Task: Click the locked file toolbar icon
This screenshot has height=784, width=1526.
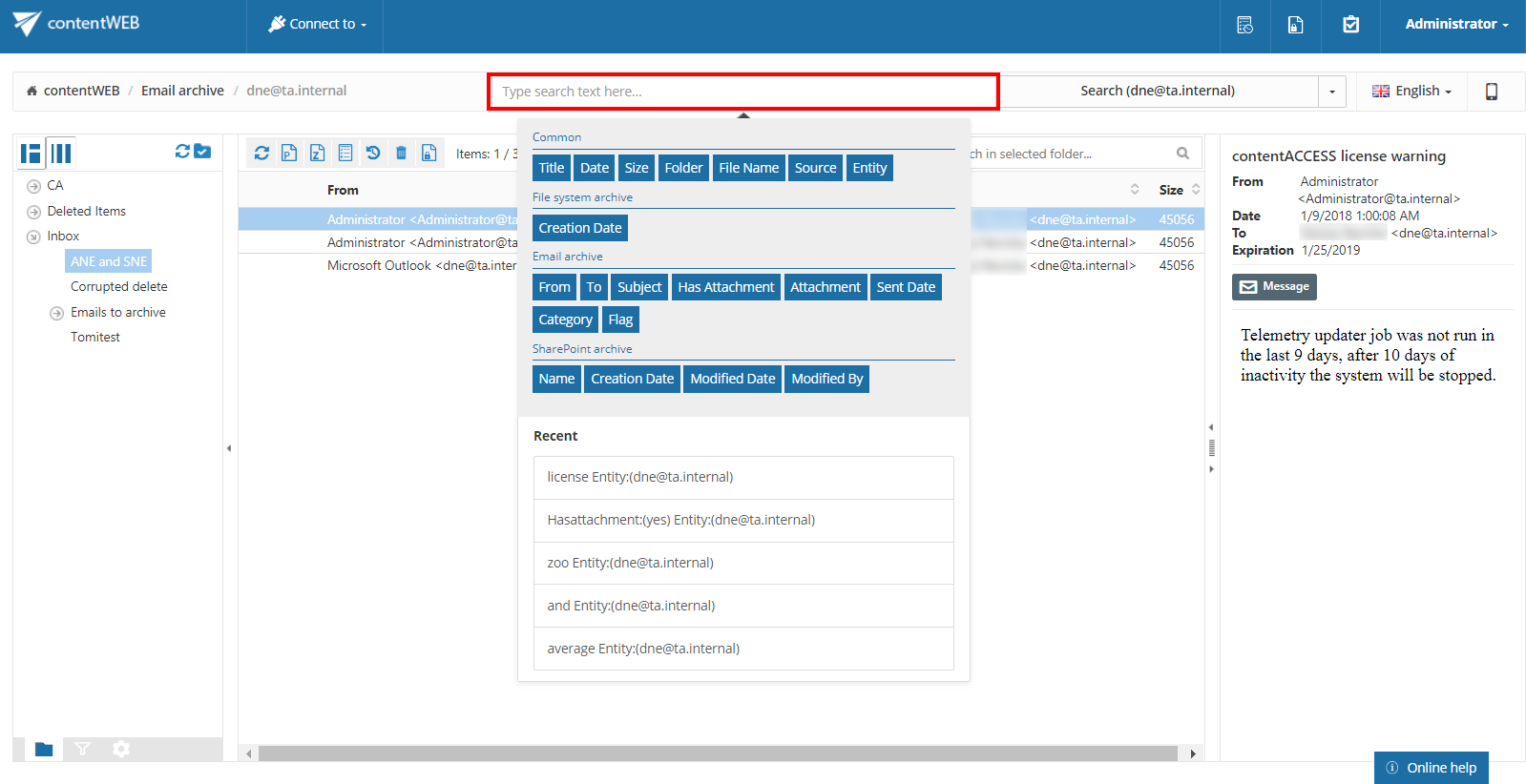Action: (x=429, y=153)
